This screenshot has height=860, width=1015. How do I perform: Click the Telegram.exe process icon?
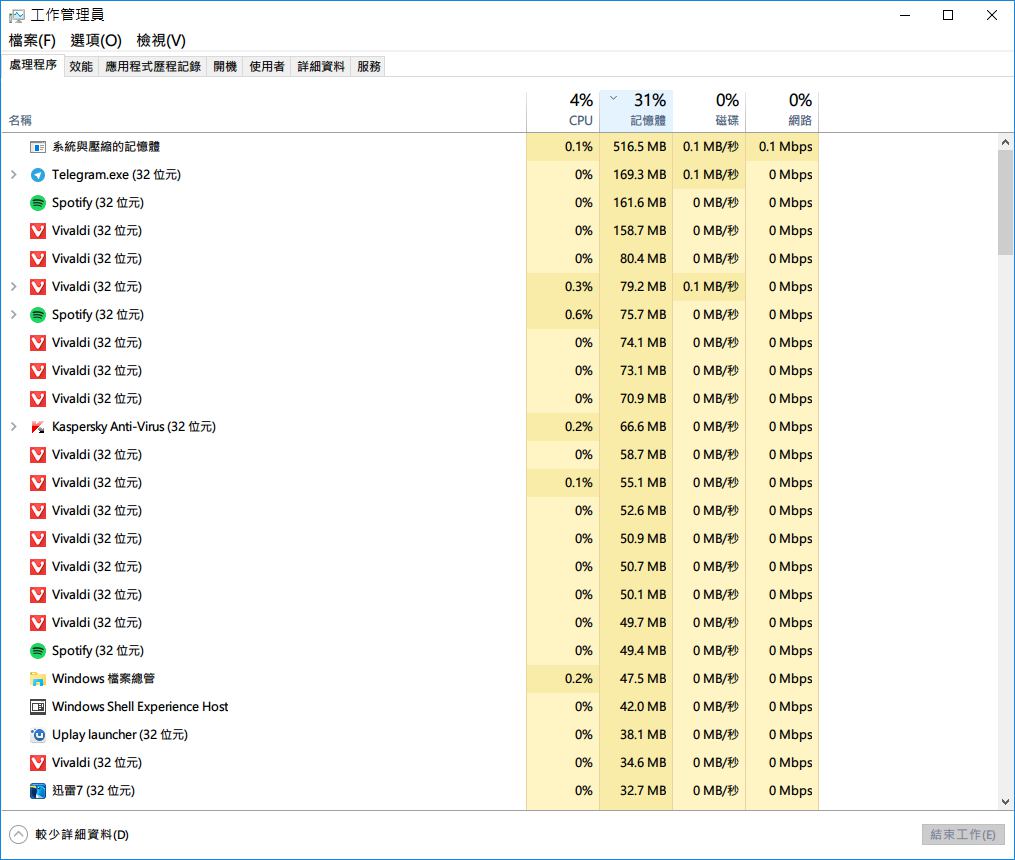38,175
